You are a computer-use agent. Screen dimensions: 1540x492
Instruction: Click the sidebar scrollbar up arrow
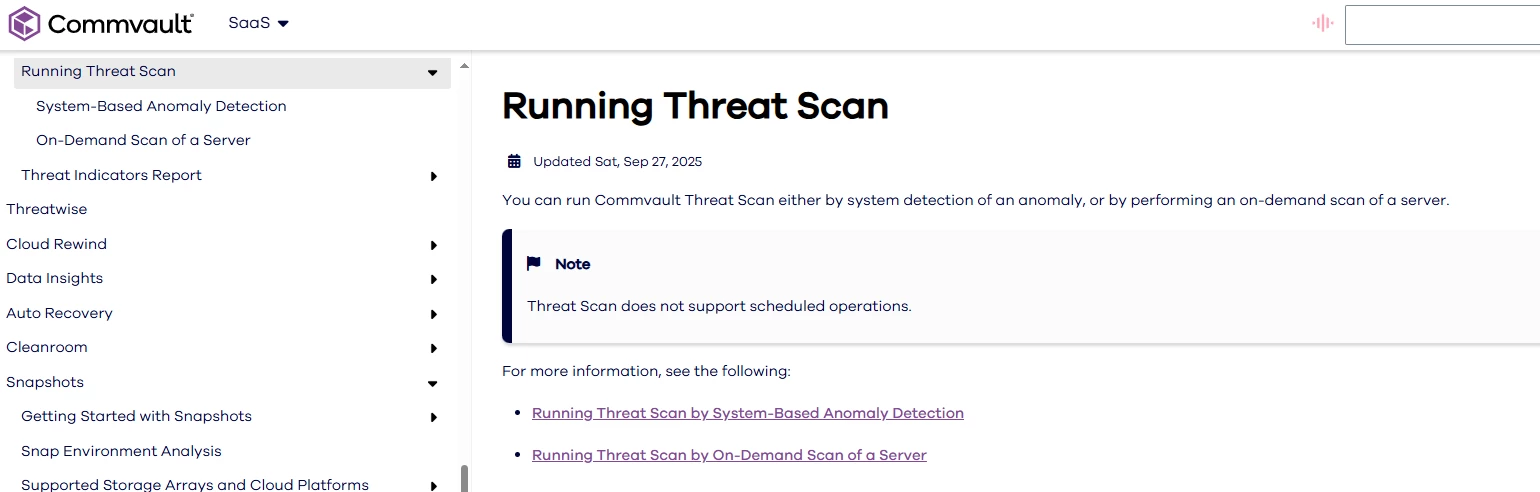[x=463, y=66]
